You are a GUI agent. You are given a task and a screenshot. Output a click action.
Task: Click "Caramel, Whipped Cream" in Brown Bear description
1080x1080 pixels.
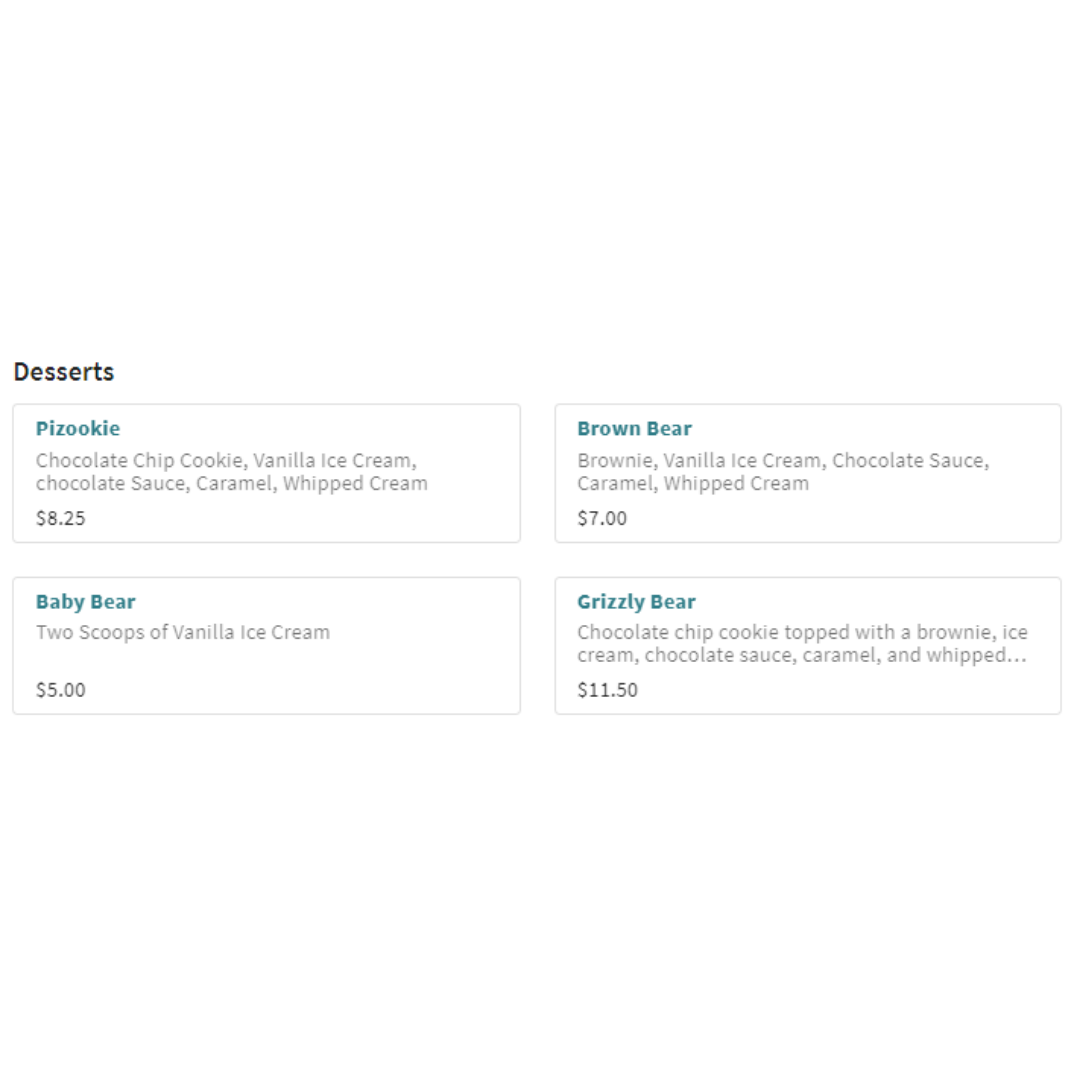pyautogui.click(x=693, y=484)
